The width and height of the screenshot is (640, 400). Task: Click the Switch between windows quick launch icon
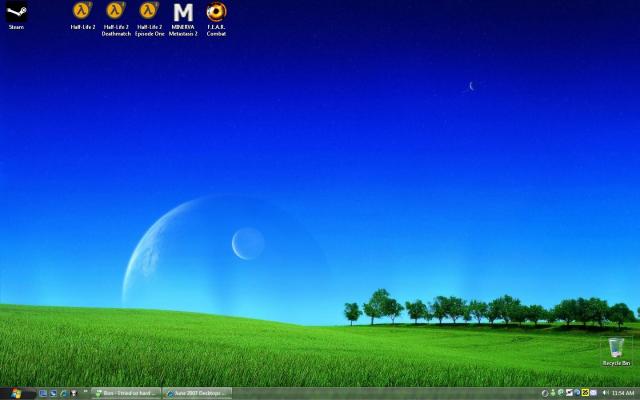click(x=53, y=393)
